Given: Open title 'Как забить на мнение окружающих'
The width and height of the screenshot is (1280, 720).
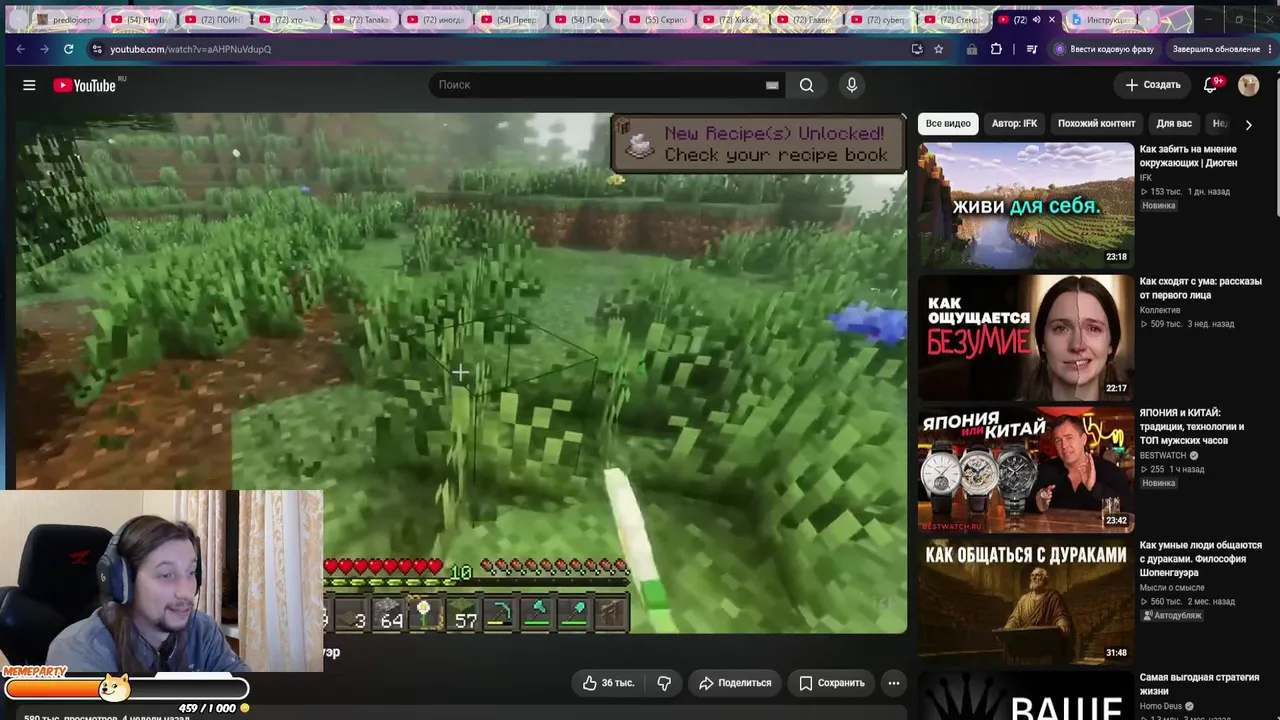Looking at the screenshot, I should pyautogui.click(x=1189, y=156).
